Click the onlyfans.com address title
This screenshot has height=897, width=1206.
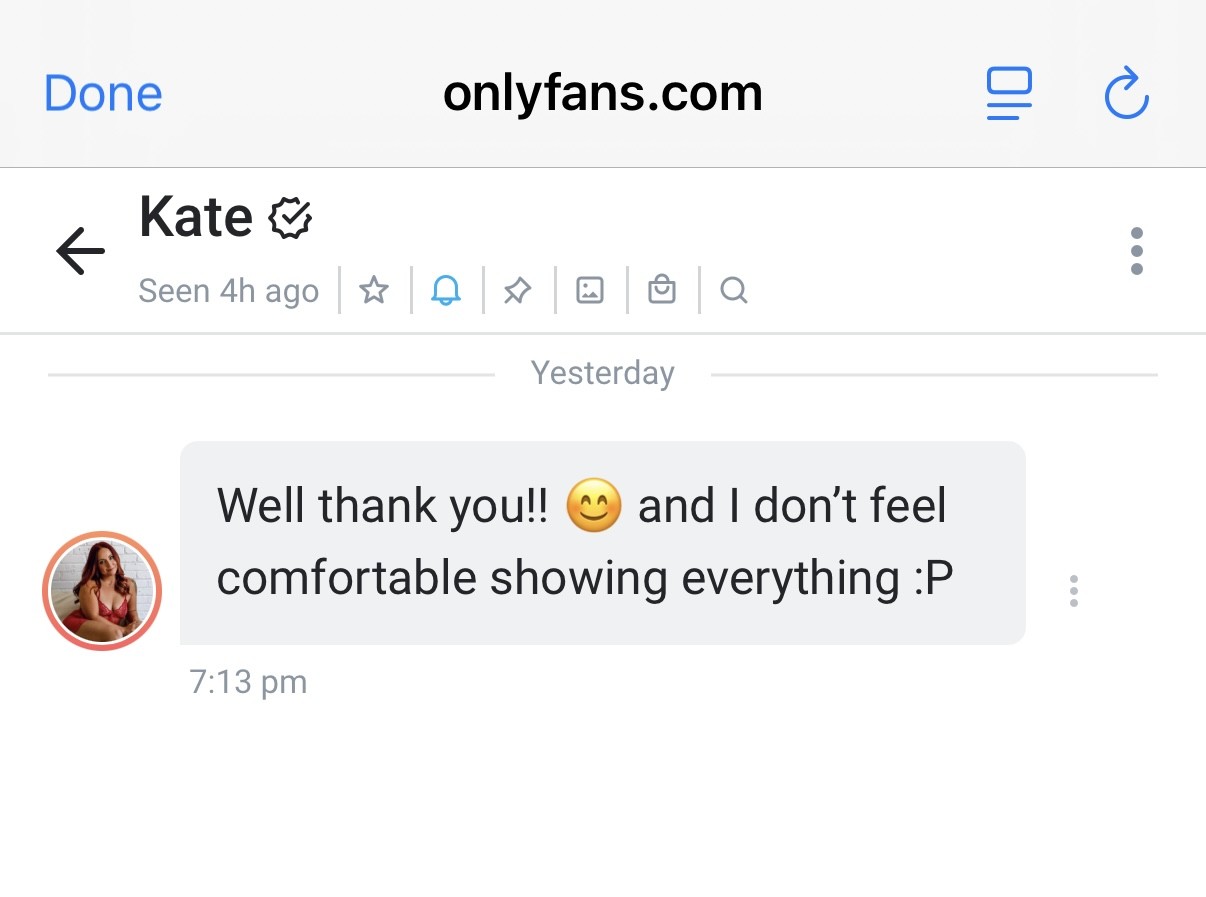tap(602, 94)
